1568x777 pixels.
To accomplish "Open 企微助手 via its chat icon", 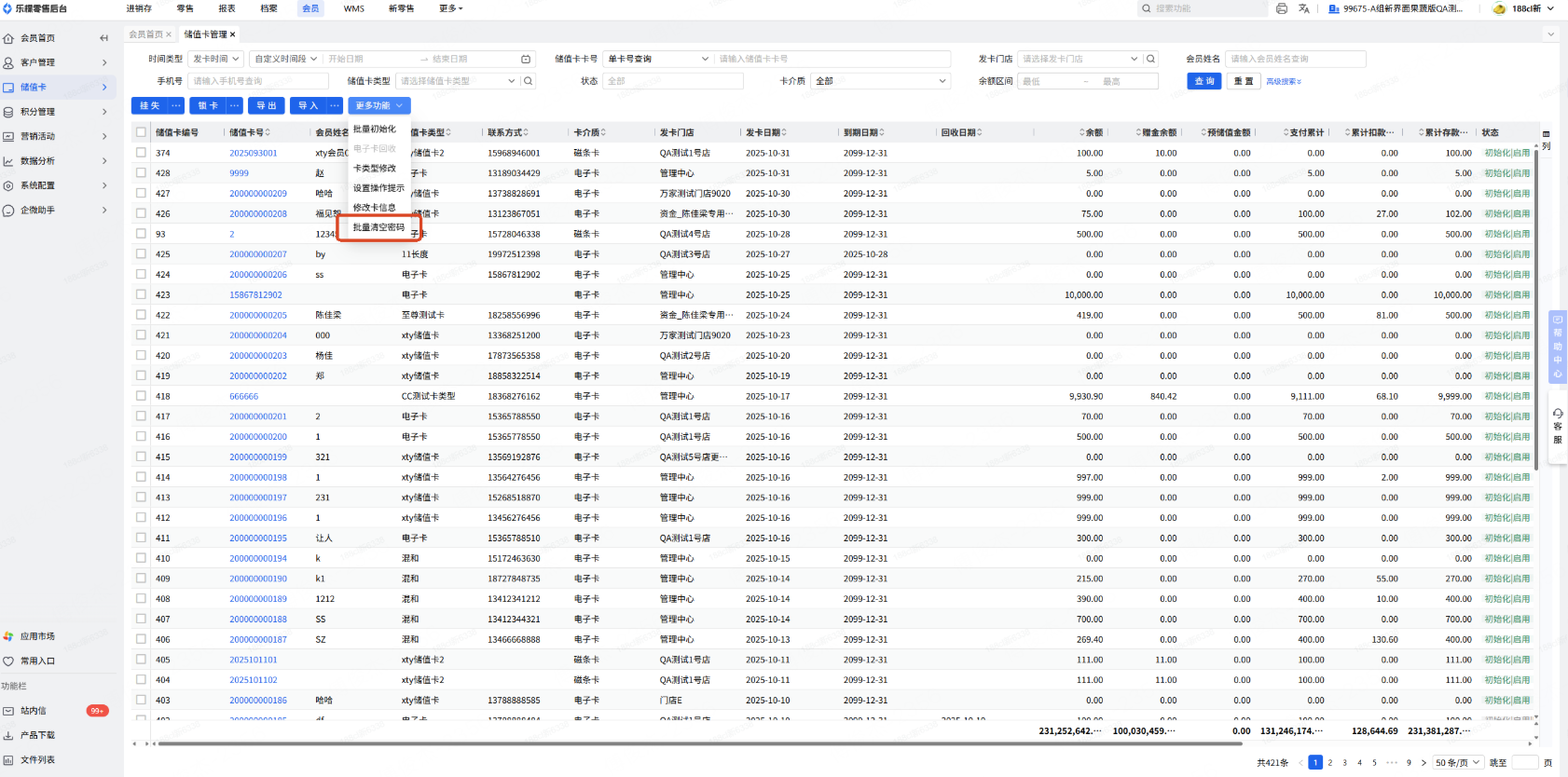I will click(x=8, y=210).
